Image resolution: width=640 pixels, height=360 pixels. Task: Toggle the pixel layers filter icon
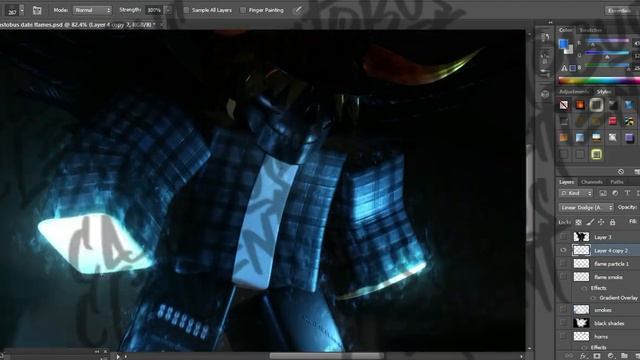click(603, 193)
